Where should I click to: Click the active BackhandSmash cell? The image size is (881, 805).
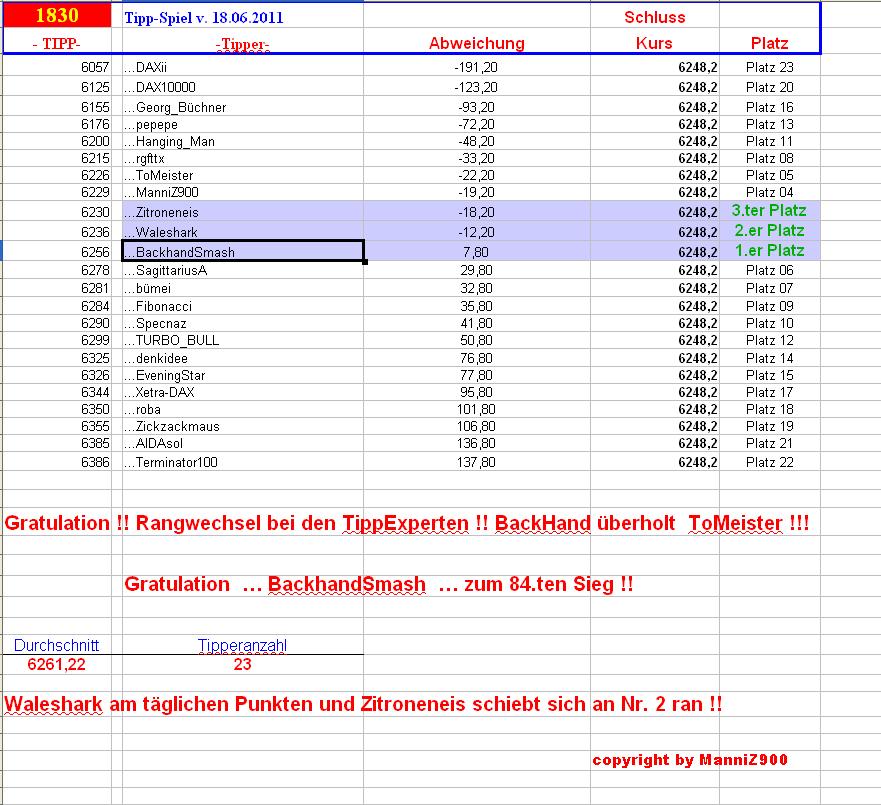pos(243,251)
